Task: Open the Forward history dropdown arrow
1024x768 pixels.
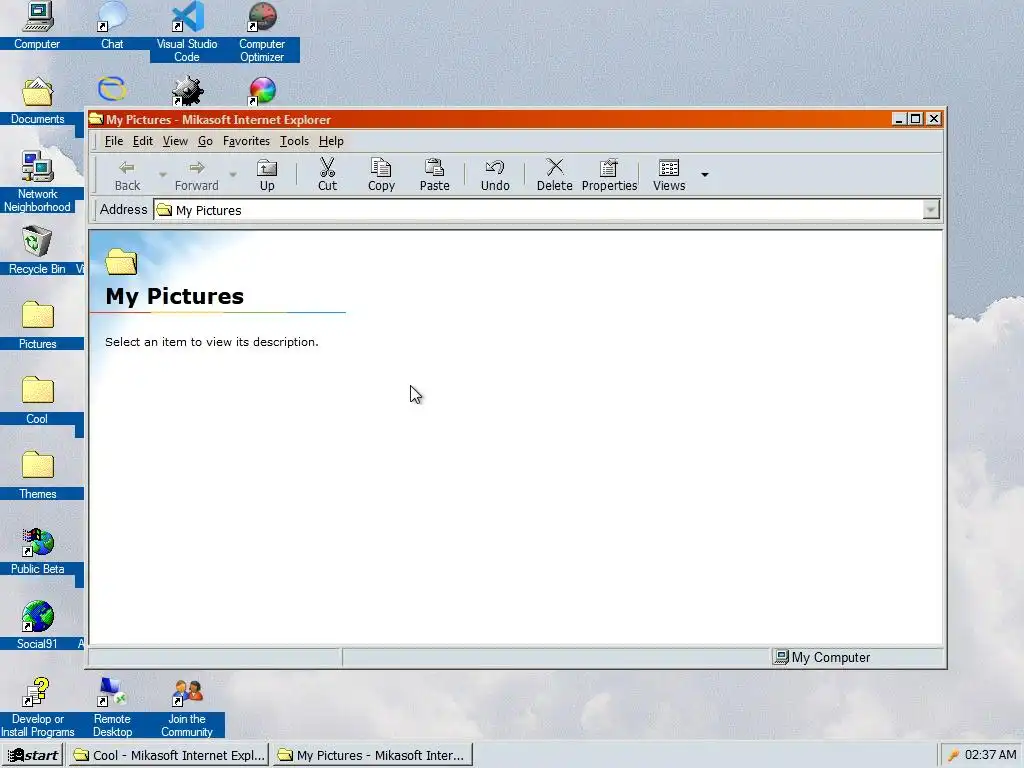Action: [233, 175]
